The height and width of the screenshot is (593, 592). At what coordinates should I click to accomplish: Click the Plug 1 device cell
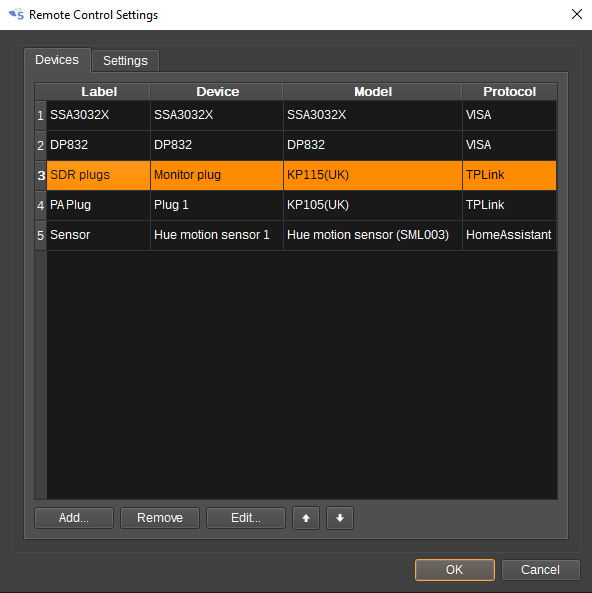tap(217, 205)
